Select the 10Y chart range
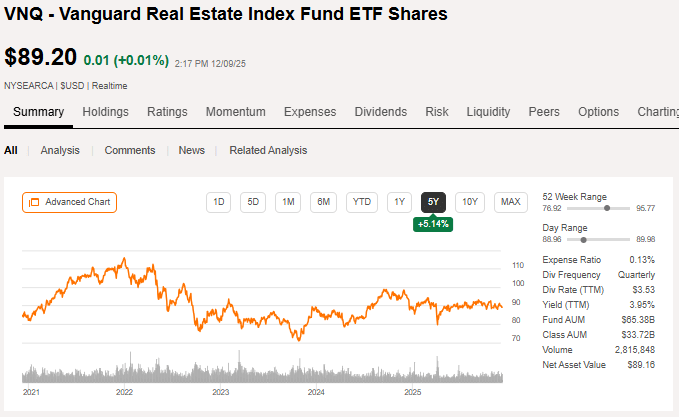679x417 pixels. pos(469,202)
